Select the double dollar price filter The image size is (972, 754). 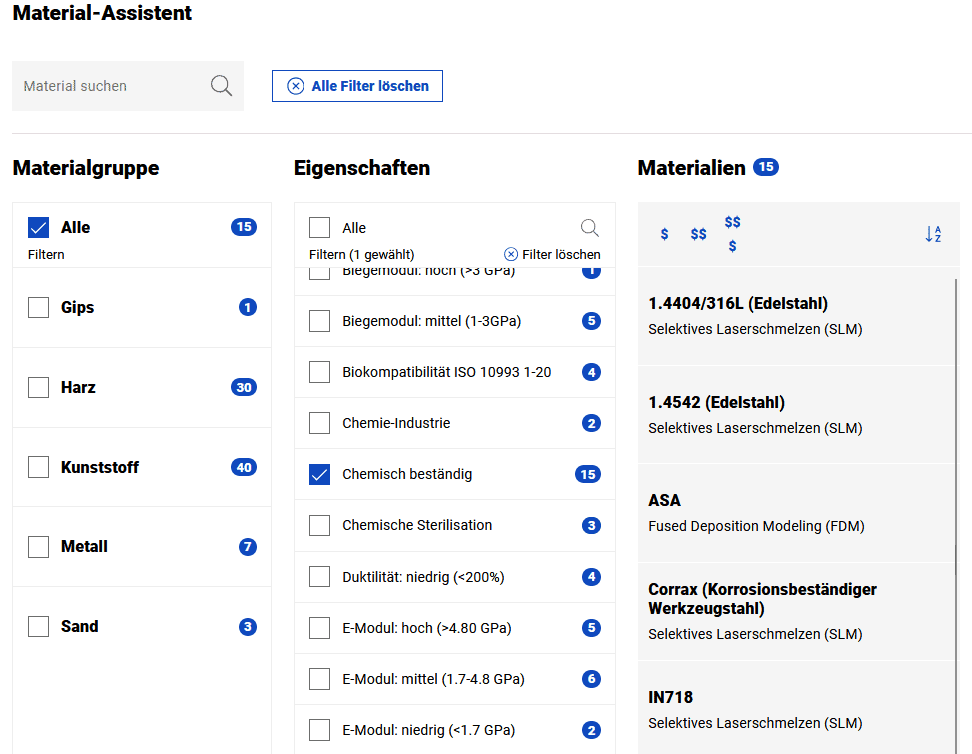pyautogui.click(x=699, y=234)
